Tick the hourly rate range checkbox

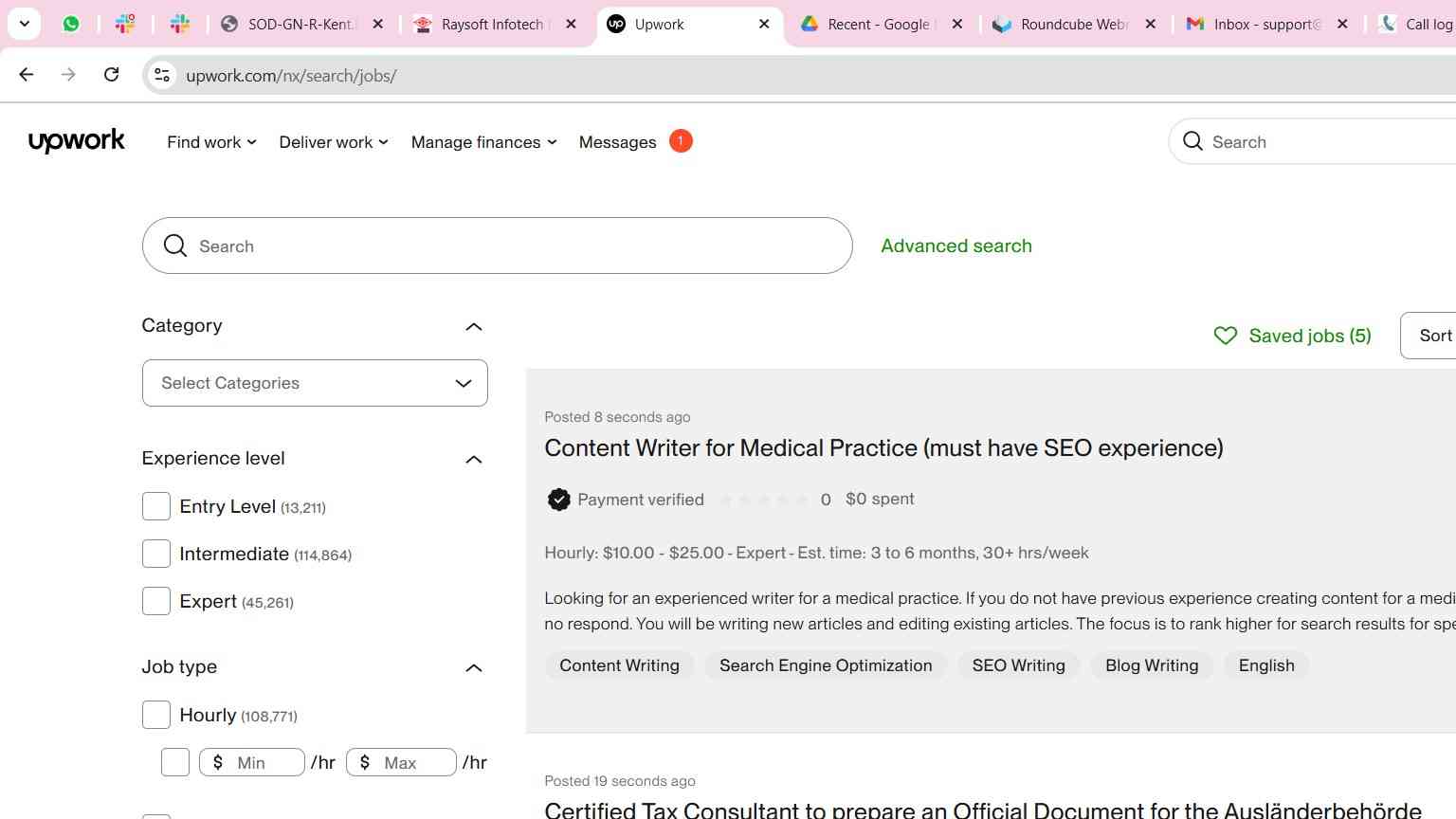(x=175, y=762)
